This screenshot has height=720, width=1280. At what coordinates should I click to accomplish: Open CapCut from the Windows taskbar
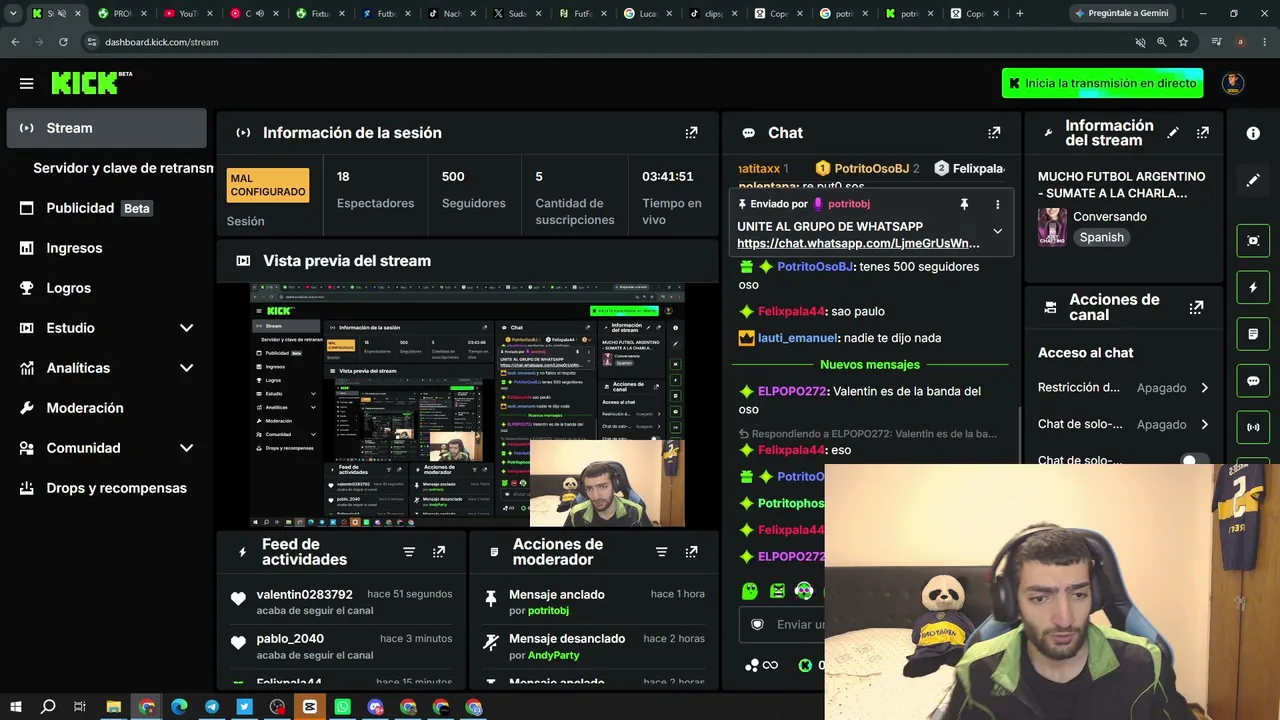click(310, 707)
